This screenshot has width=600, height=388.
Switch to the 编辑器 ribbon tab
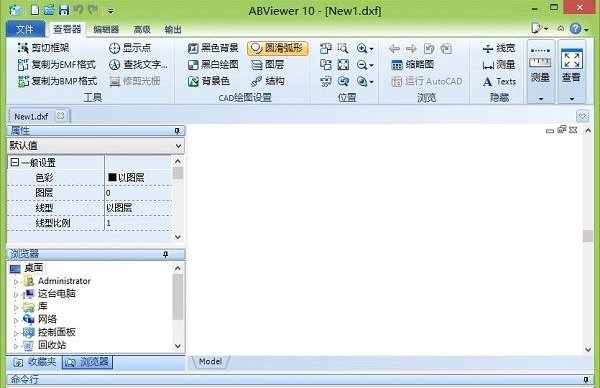coord(106,29)
